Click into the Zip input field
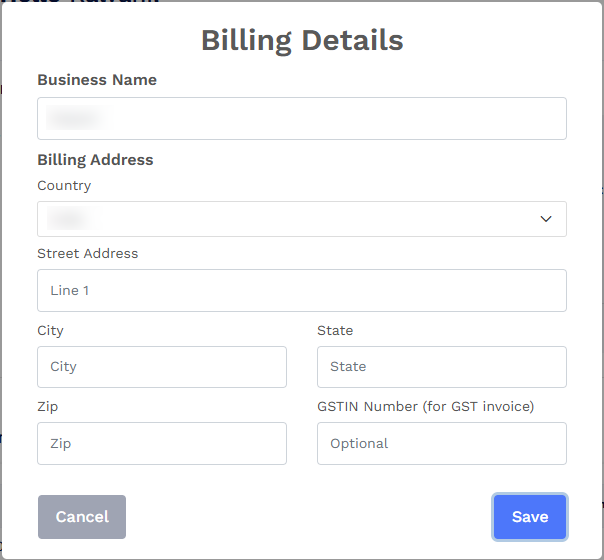 (x=162, y=443)
